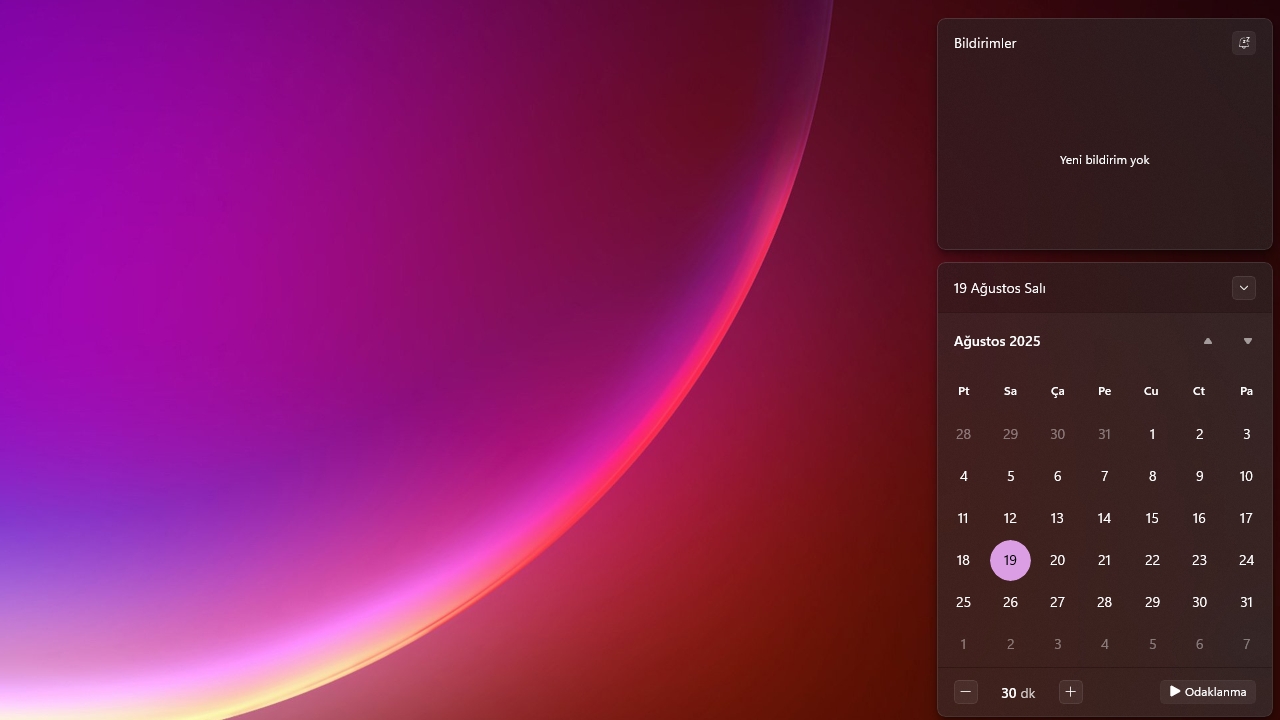Pick August 31 in the calendar
The image size is (1280, 720).
[x=1246, y=602]
